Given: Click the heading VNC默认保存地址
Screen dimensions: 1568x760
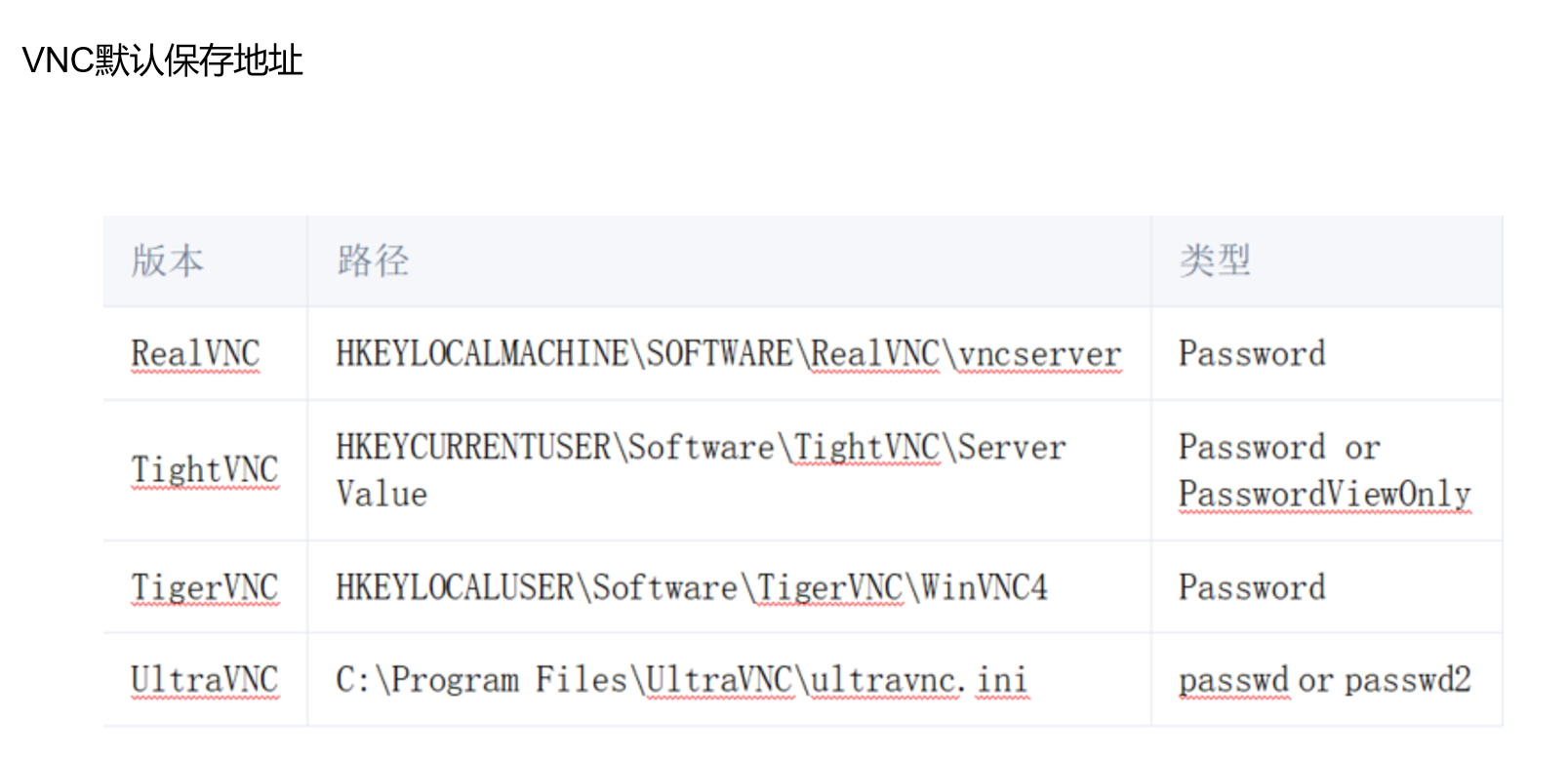Looking at the screenshot, I should tap(162, 60).
